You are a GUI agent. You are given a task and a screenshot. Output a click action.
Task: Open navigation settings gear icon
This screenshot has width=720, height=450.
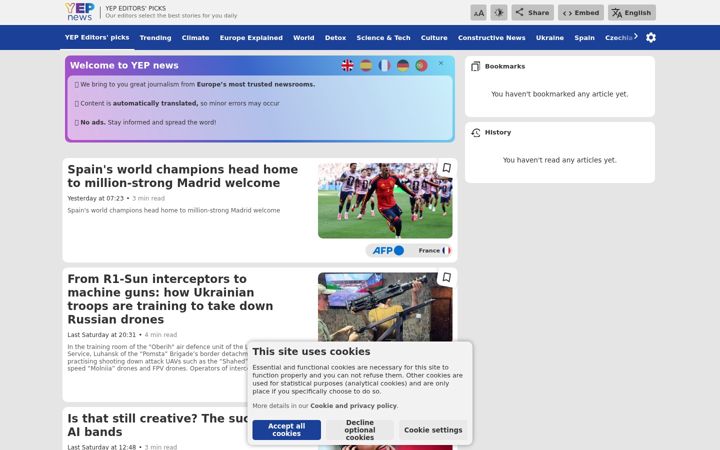pos(651,38)
